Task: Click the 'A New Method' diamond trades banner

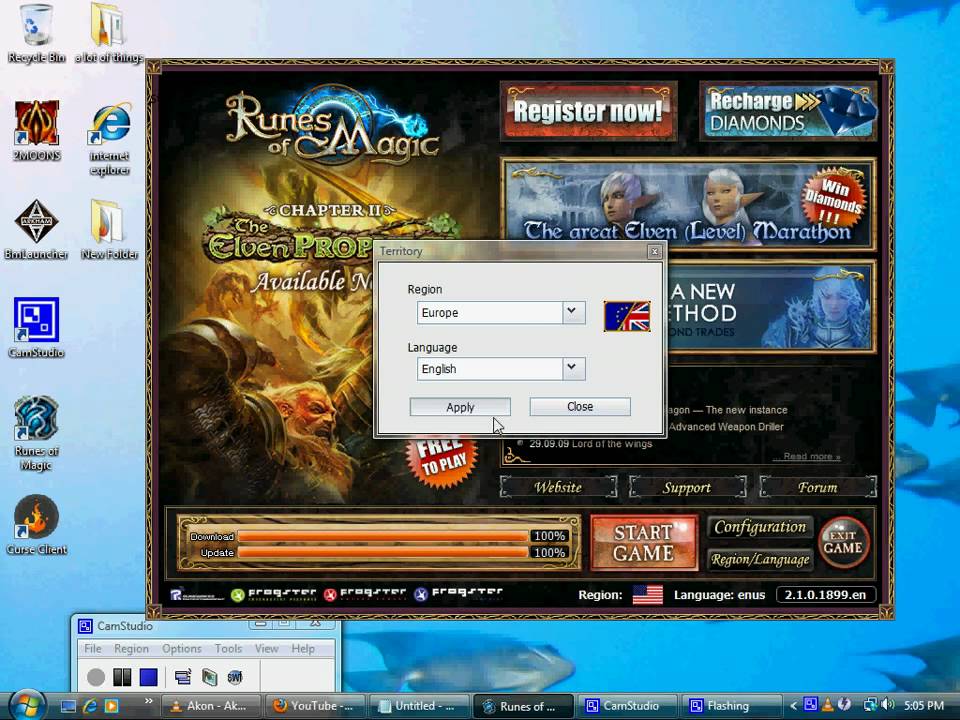Action: pos(771,307)
